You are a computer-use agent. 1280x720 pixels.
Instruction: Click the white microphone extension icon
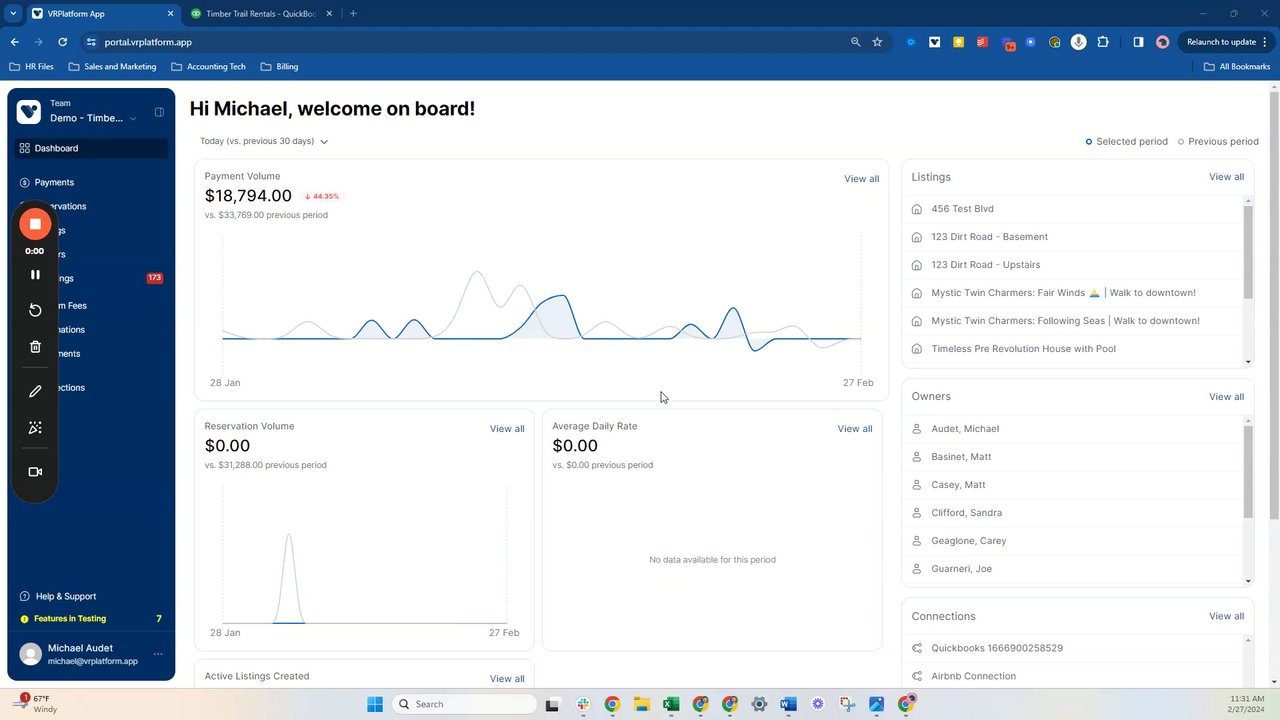pos(1079,42)
